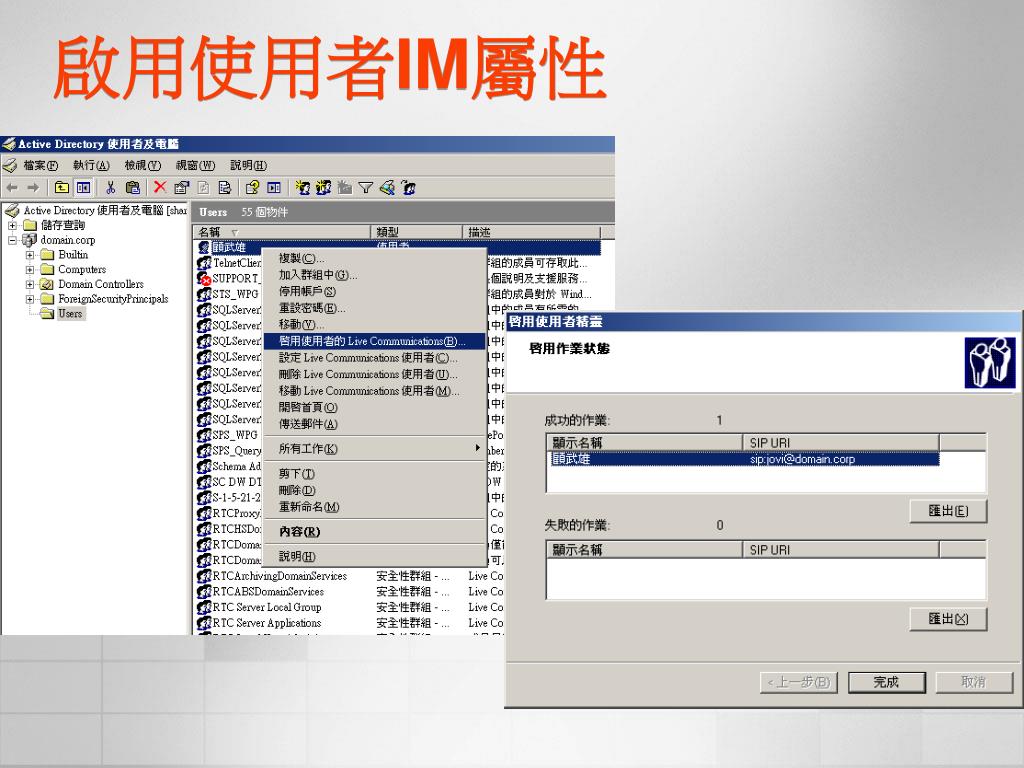
Task: Click the domain.corp server icon
Action: [30, 240]
